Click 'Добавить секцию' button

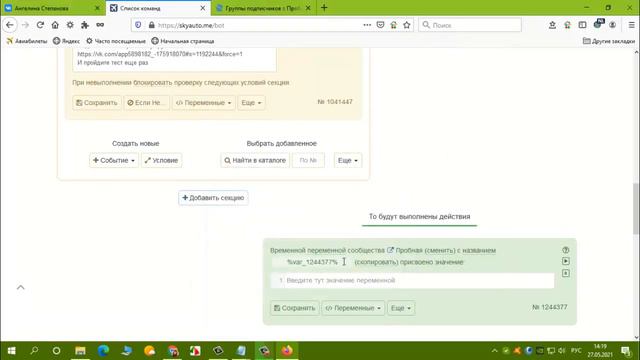[213, 198]
